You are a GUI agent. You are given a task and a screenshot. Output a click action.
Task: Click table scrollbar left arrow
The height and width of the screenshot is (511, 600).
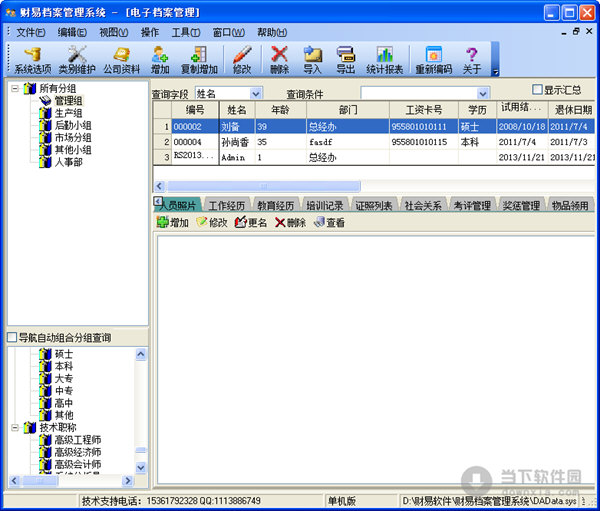160,186
